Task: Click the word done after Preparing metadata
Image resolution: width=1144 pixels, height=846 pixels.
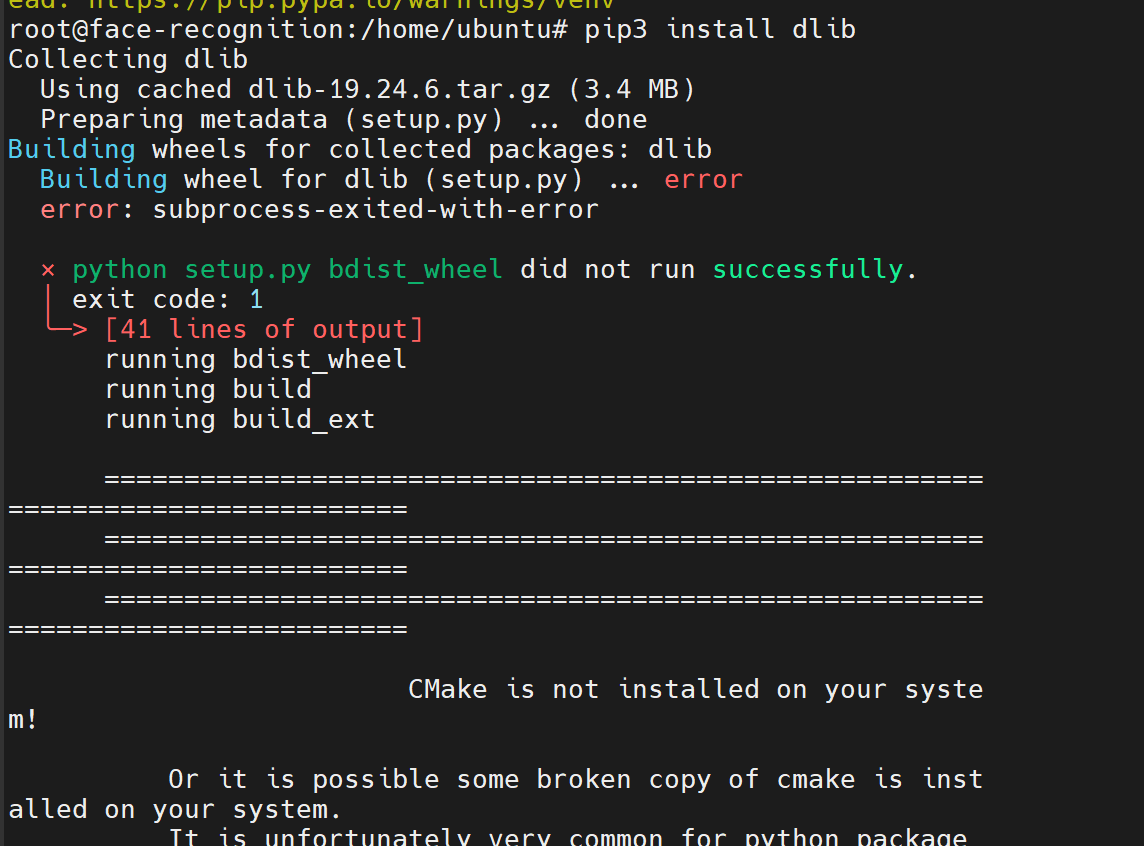Action: tap(615, 119)
